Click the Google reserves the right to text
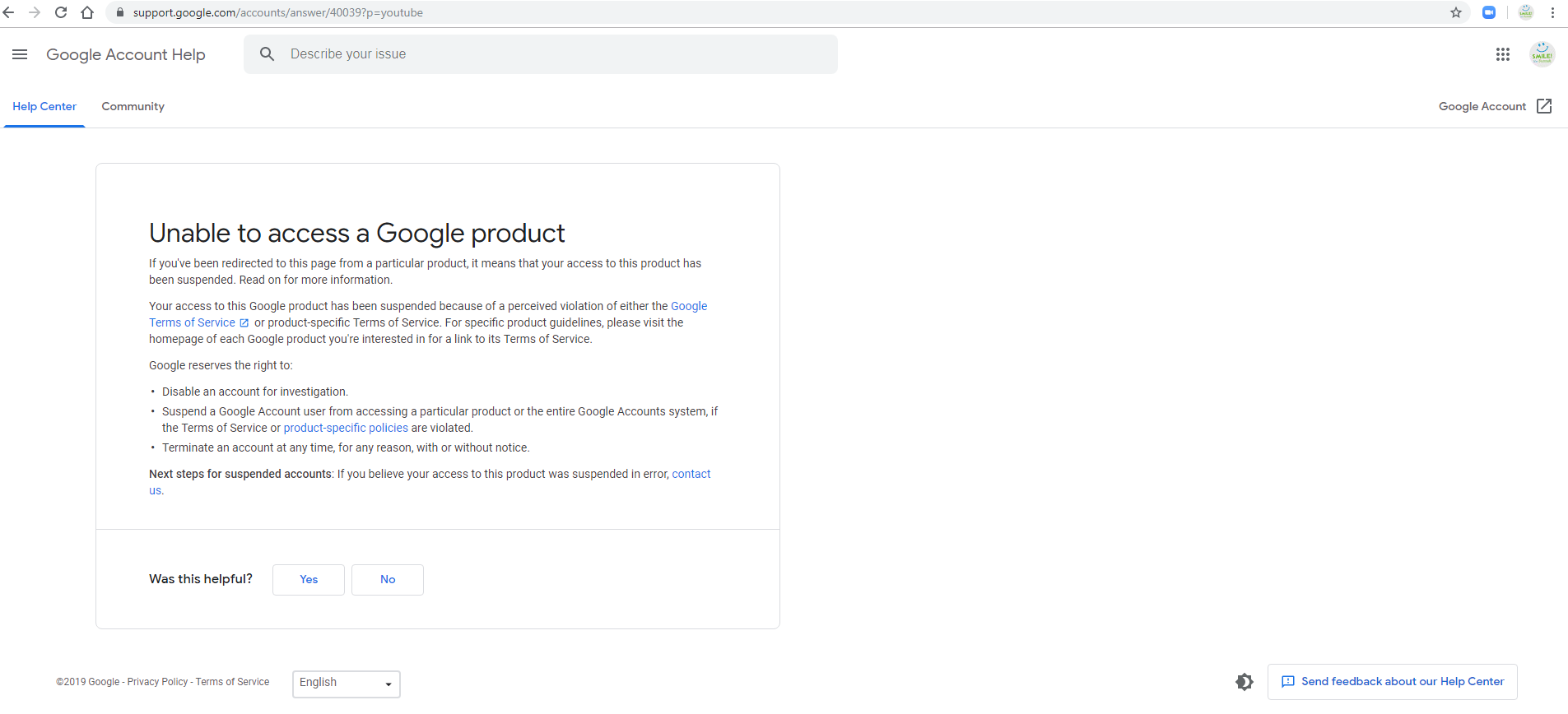This screenshot has width=1568, height=714. click(x=221, y=365)
